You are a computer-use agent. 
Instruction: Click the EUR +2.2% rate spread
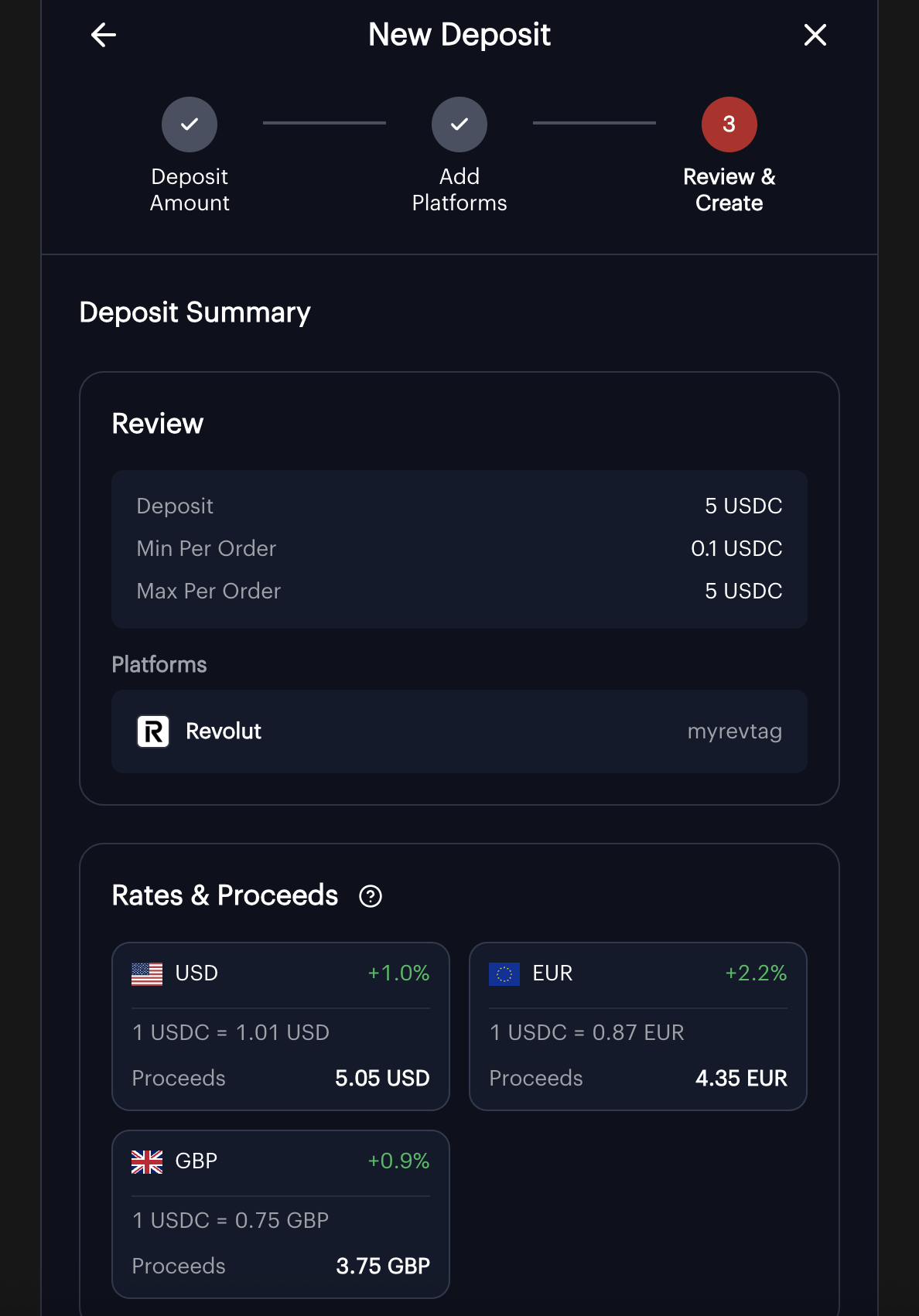(756, 973)
